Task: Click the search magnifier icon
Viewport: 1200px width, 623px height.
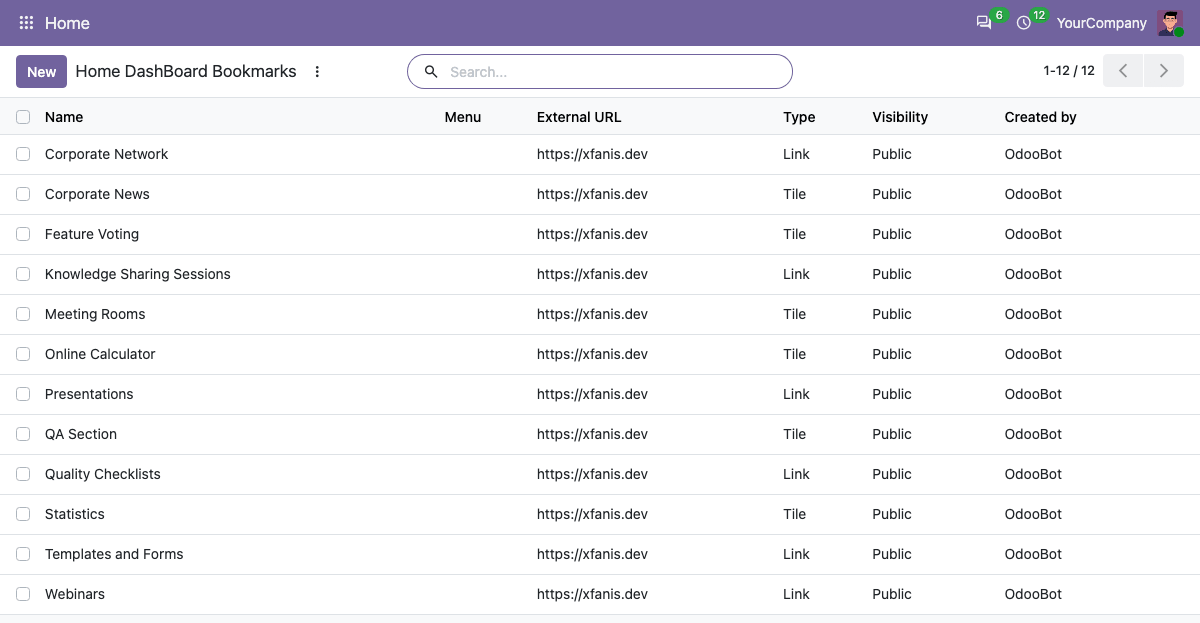Action: (x=432, y=72)
